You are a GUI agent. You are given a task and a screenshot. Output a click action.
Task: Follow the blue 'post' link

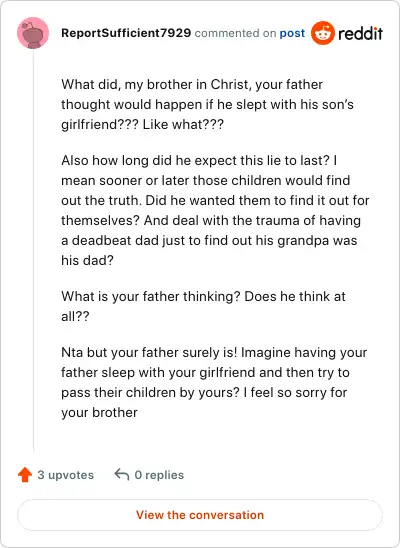(x=292, y=33)
